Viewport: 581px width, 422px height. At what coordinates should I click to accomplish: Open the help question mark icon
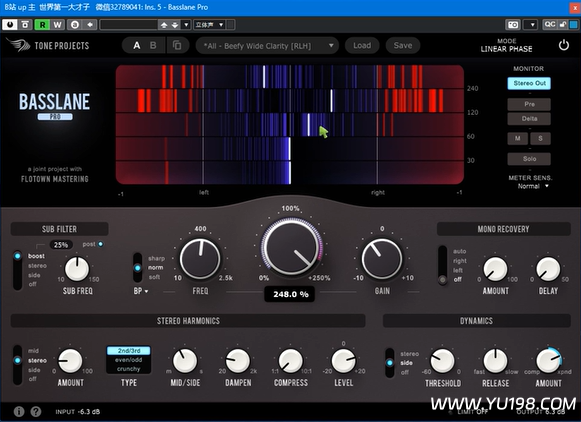tap(36, 411)
